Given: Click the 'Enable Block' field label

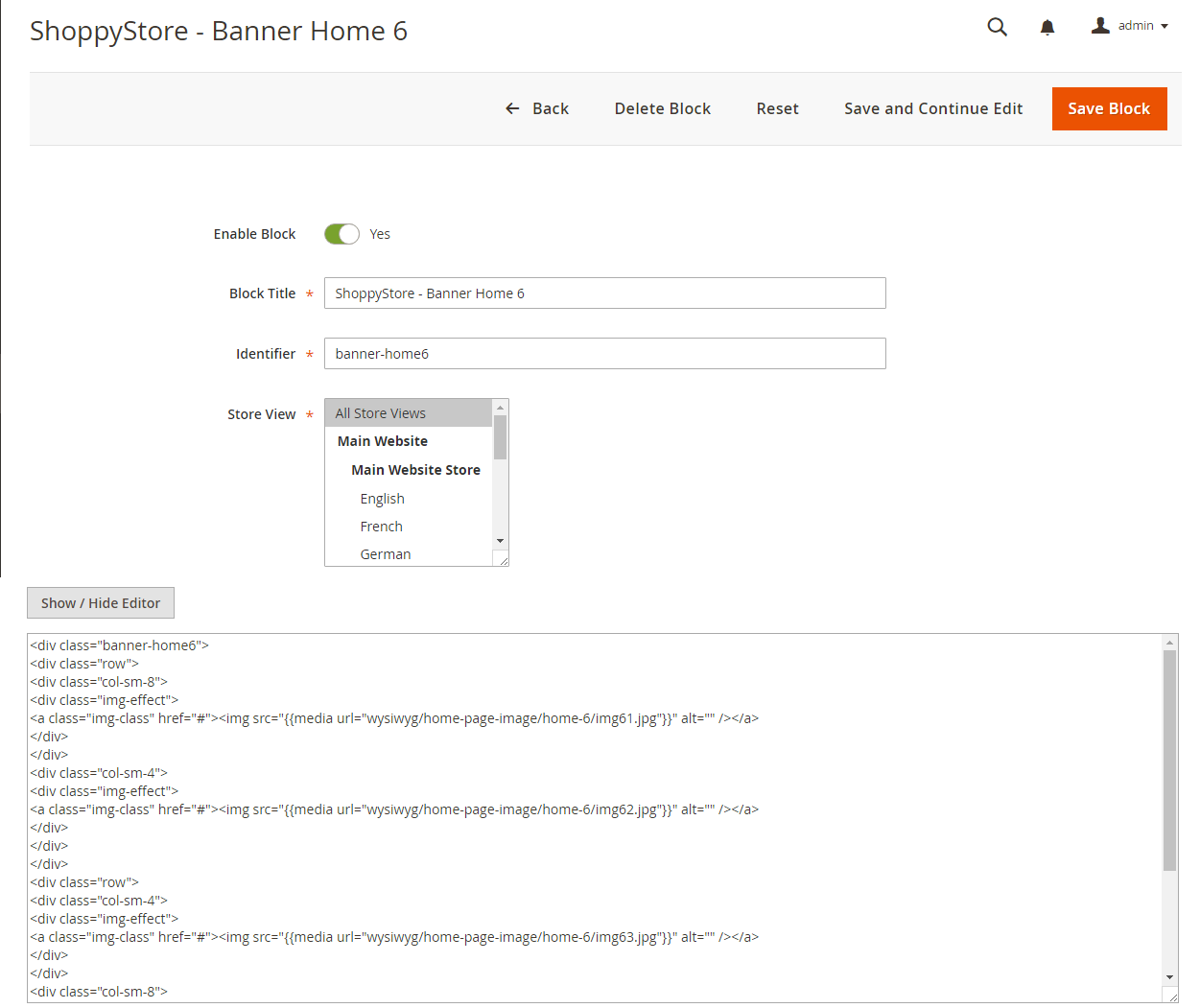Looking at the screenshot, I should click(x=254, y=234).
